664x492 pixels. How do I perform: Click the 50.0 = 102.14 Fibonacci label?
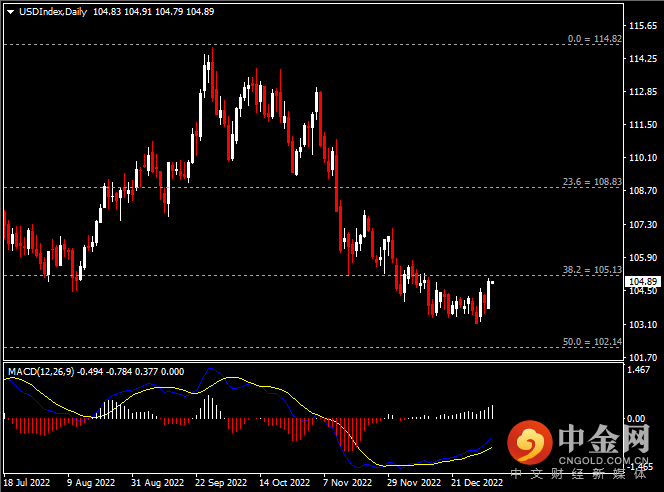(591, 342)
